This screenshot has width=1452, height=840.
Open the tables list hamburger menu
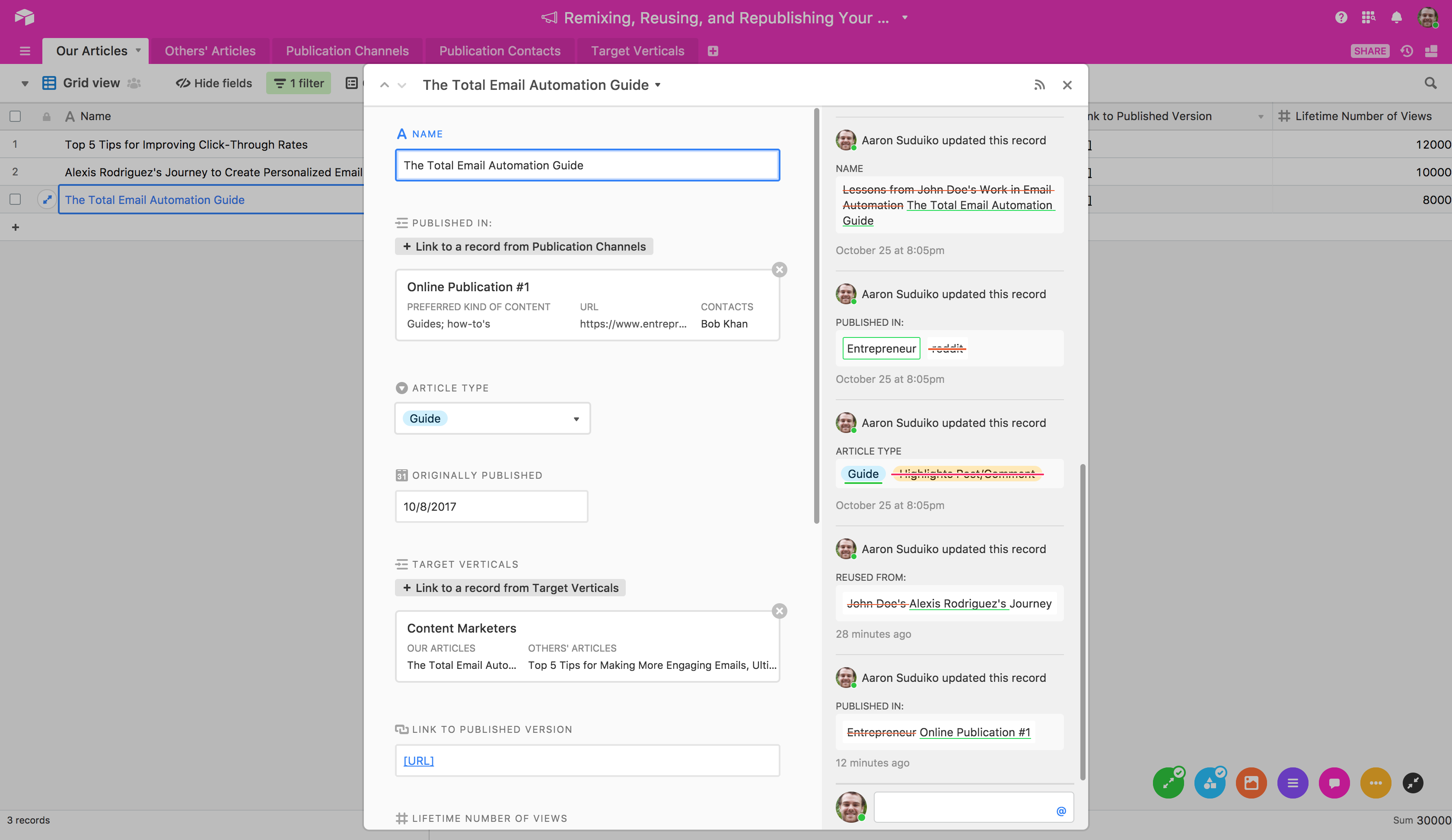pos(25,51)
